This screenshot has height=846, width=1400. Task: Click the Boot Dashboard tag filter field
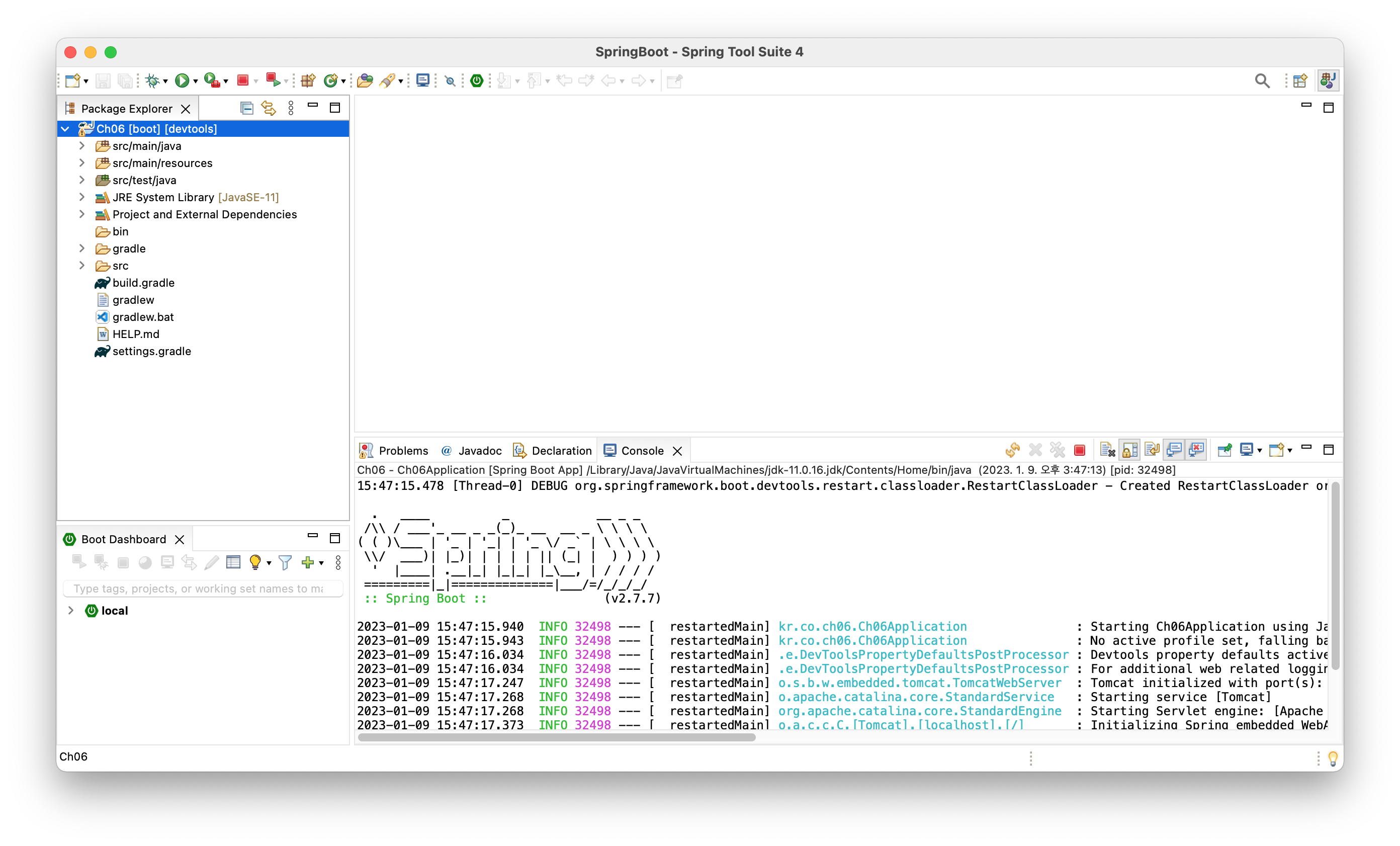pos(203,588)
